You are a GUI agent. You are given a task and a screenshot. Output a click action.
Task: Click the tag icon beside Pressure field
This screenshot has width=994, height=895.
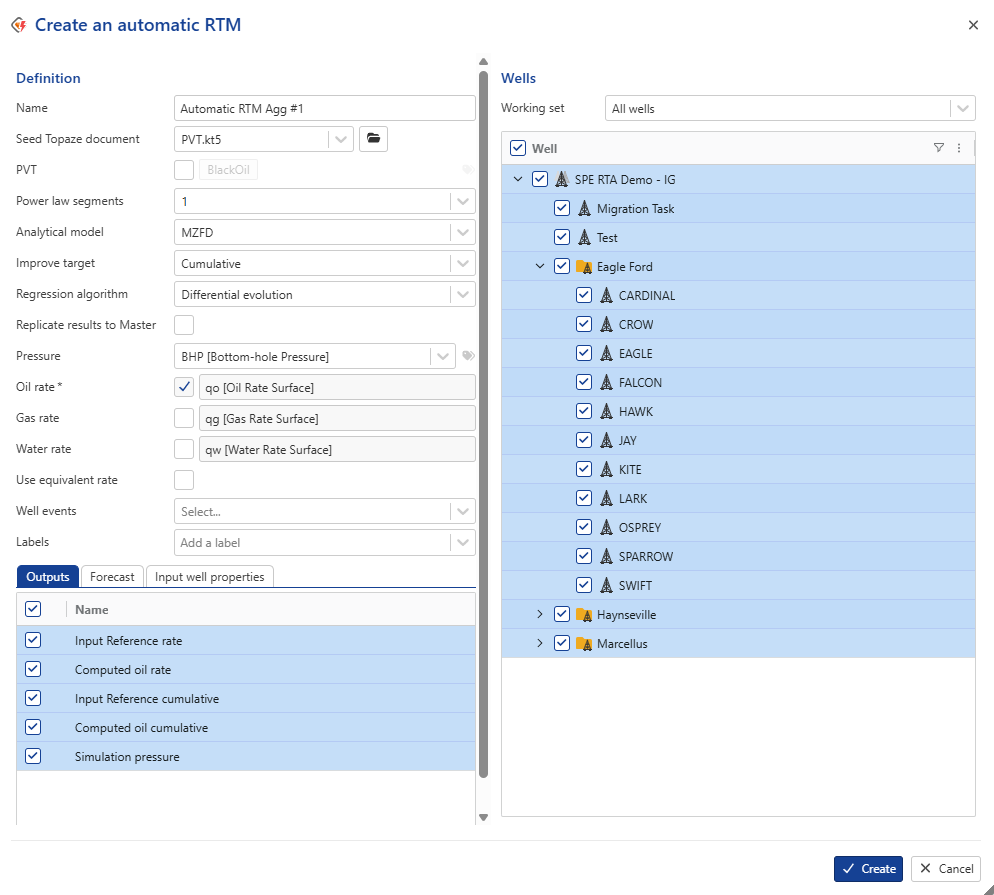(x=467, y=356)
